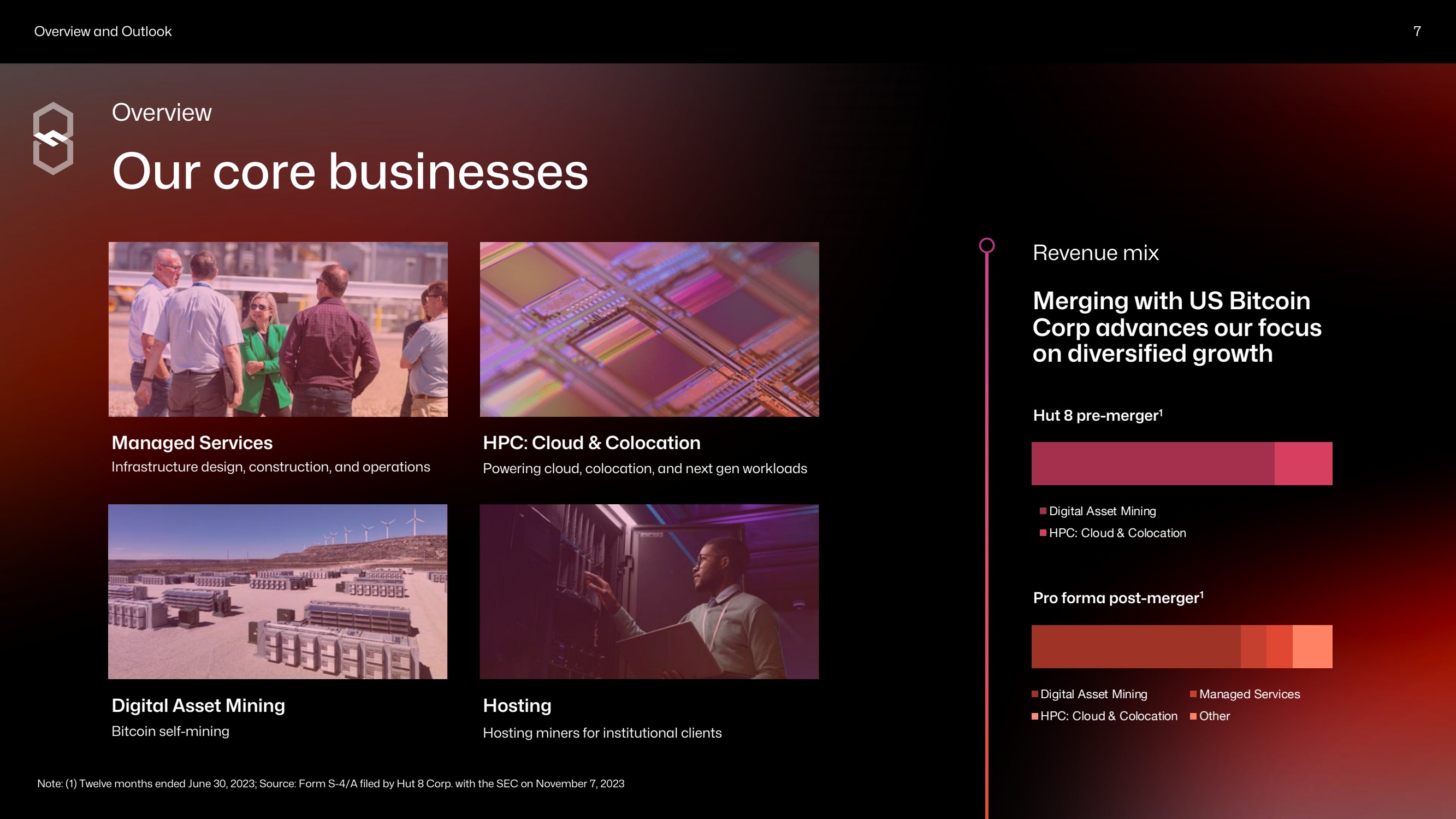Click the Overview and Outlook header label
The image size is (1456, 819).
[x=103, y=31]
